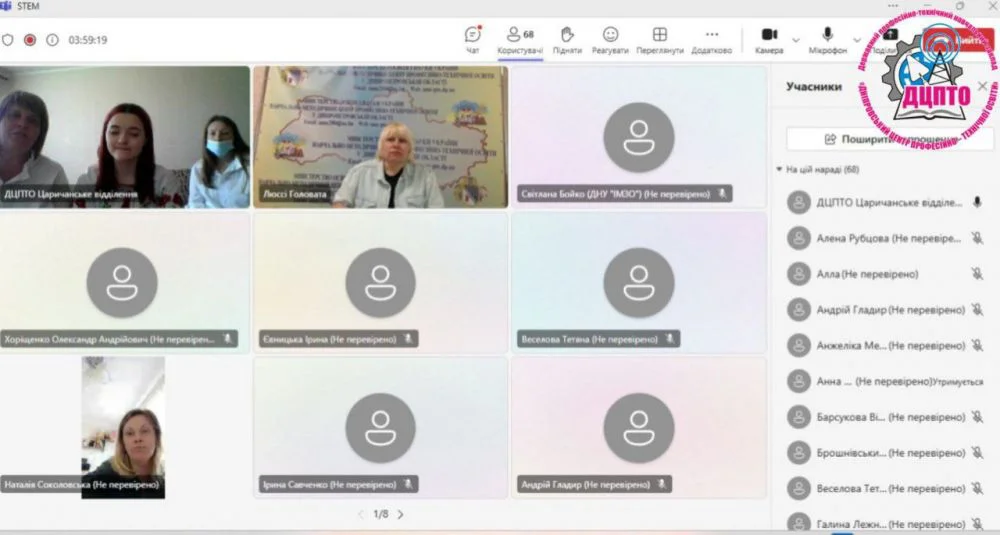Select Барсукова Ві... in participants list
Screen dimensions: 1000x535
(886, 417)
